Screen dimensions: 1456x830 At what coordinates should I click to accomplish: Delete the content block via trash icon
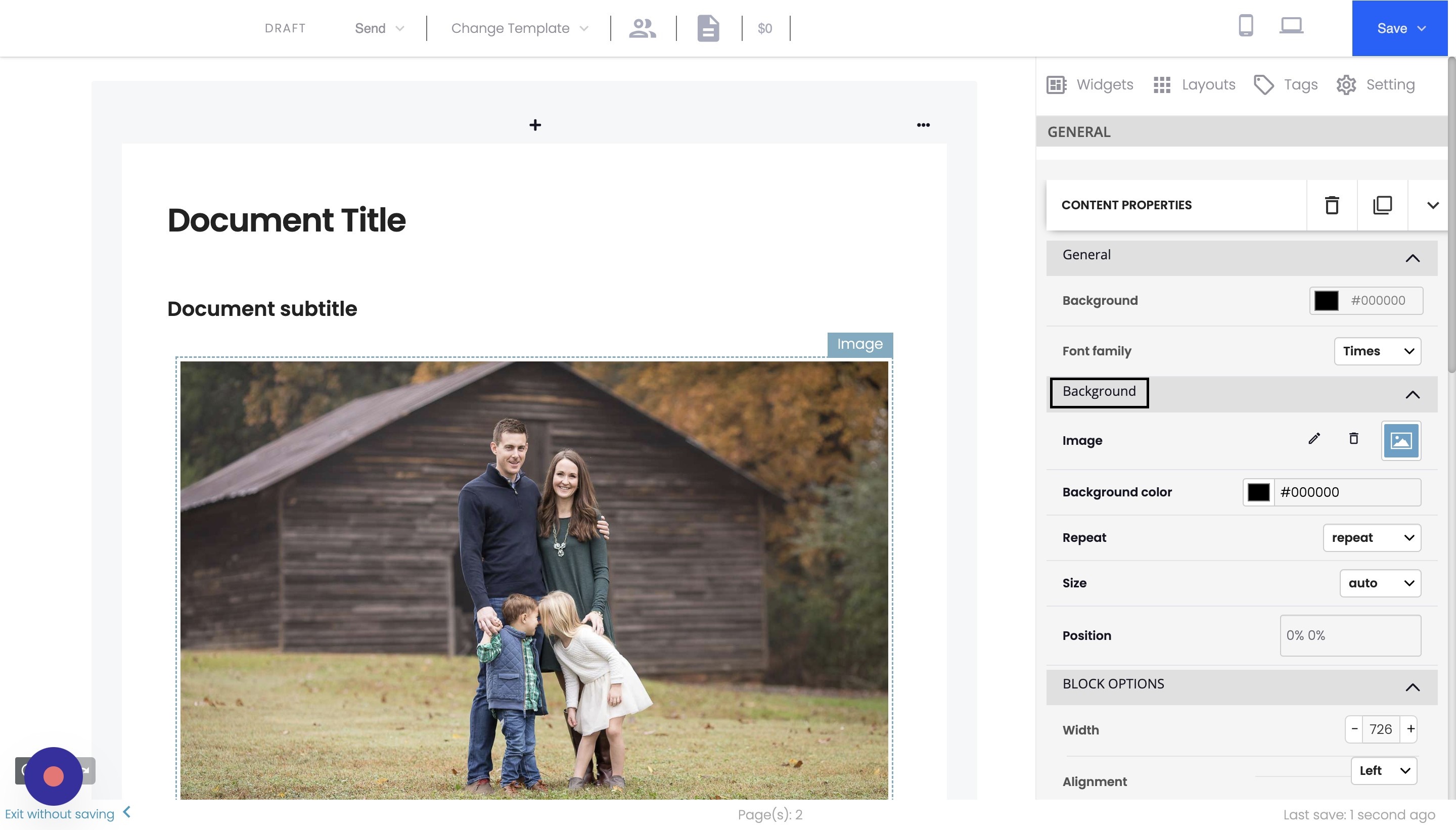[1331, 205]
